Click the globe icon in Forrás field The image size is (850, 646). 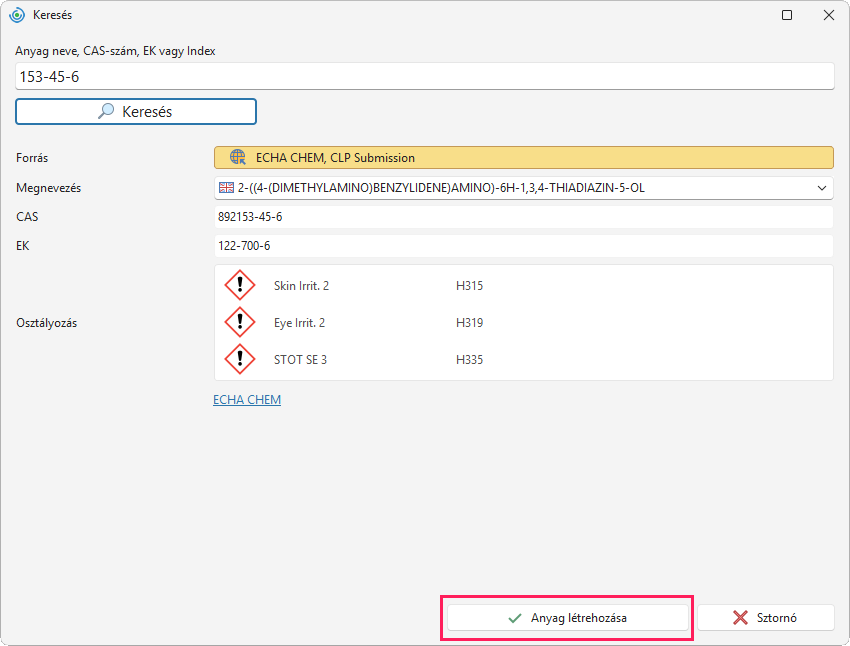[x=237, y=157]
